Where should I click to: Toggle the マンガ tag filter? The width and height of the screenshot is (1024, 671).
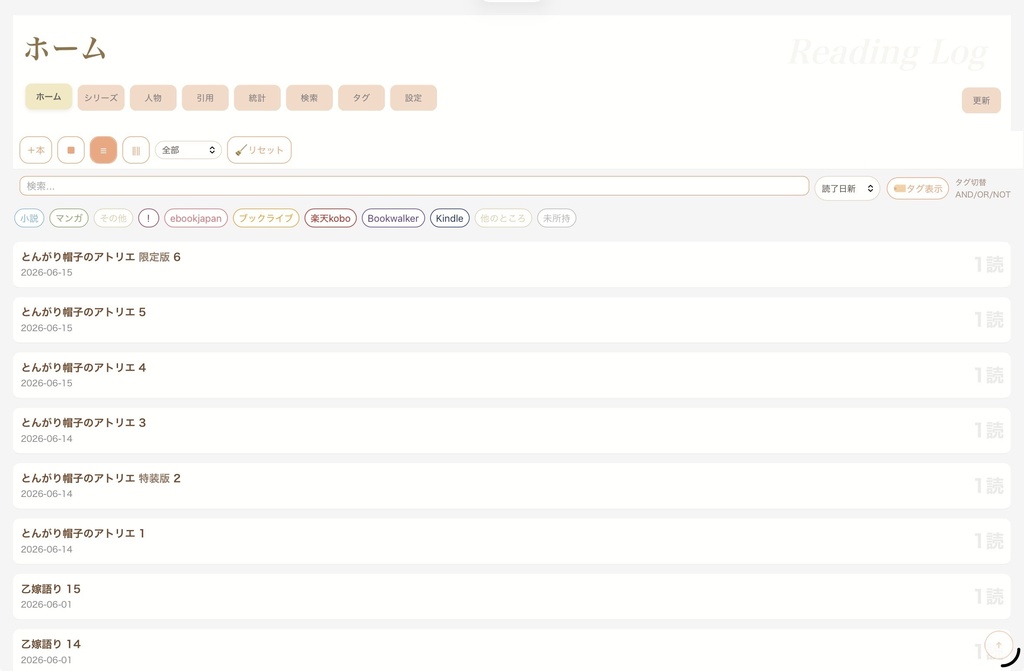(69, 218)
